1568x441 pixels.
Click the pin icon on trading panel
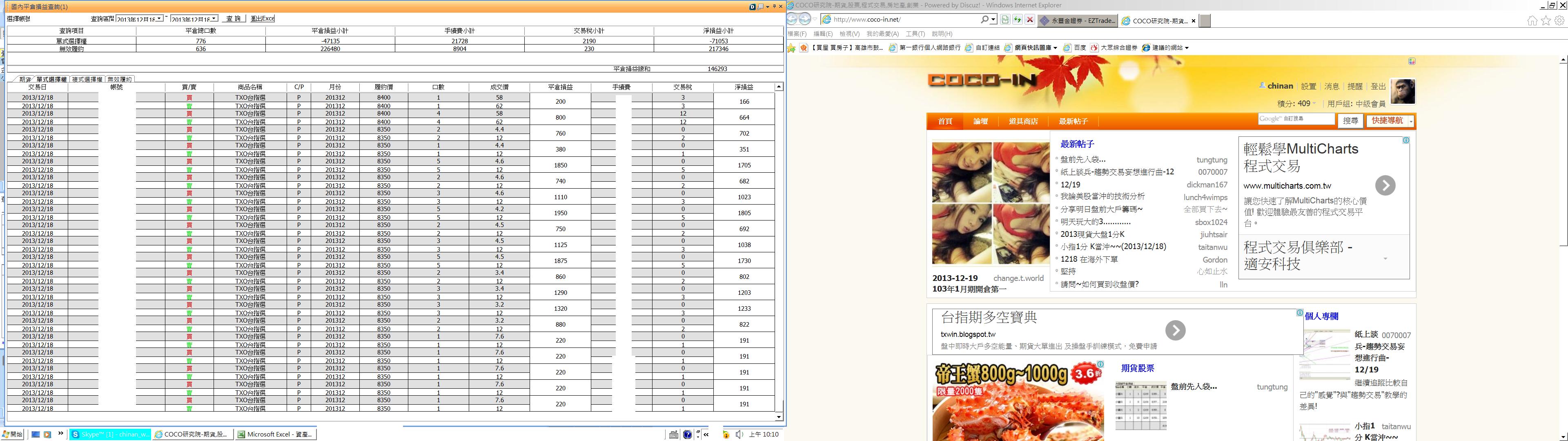coord(774,7)
